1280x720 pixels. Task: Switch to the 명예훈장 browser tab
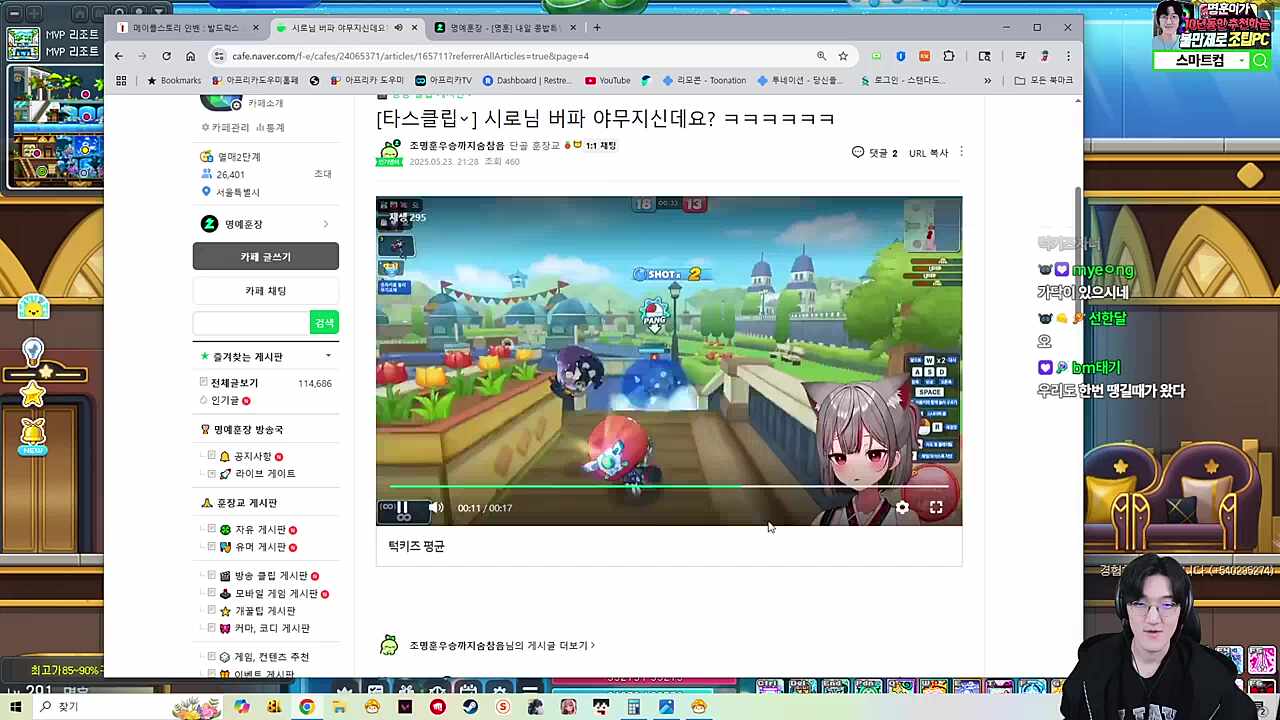tap(505, 28)
